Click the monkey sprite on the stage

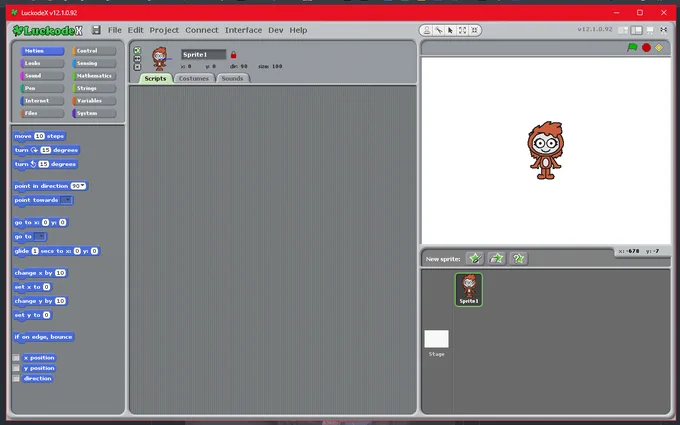coord(545,150)
